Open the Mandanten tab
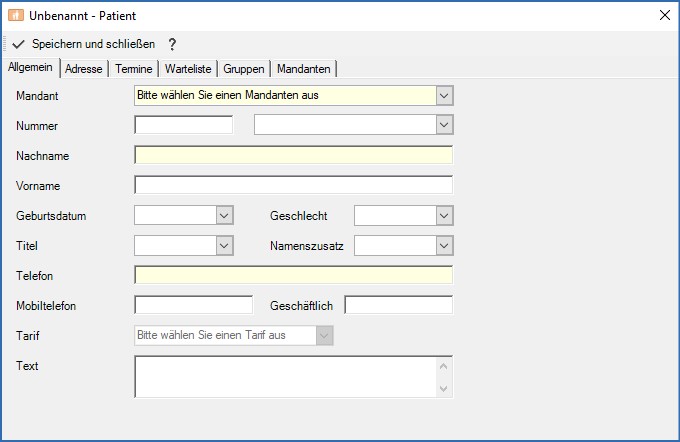680x442 pixels. click(305, 69)
